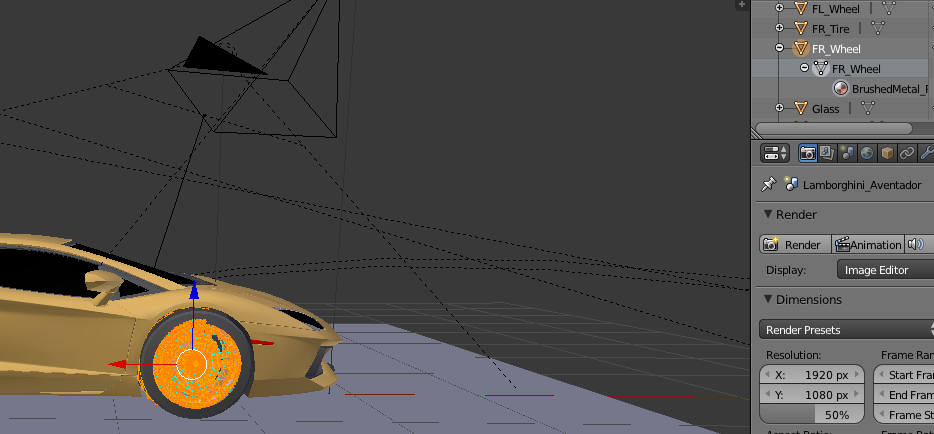Click the FR_Wheel child mesh icon
The height and width of the screenshot is (434, 934).
click(821, 68)
